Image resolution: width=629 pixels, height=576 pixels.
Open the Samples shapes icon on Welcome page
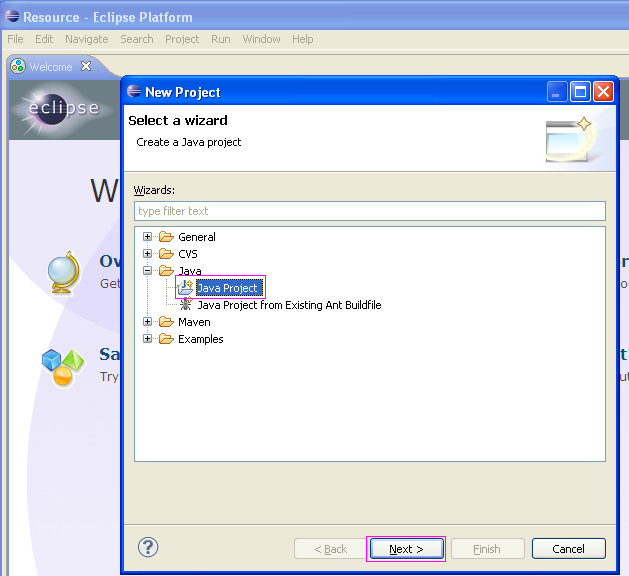pos(63,367)
